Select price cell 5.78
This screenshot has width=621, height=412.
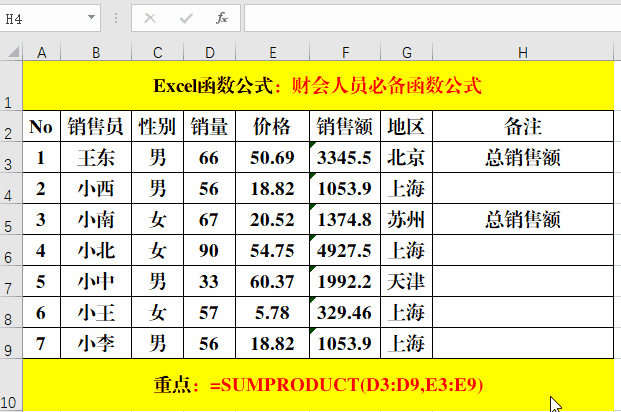point(272,312)
